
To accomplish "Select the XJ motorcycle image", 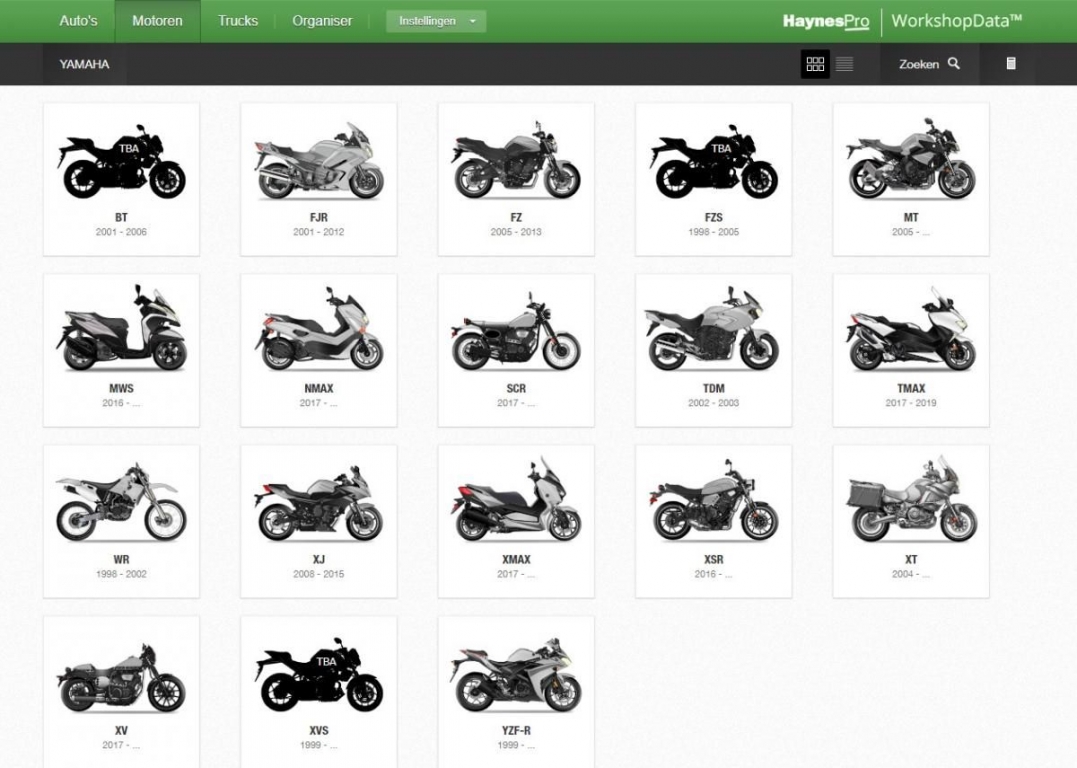I will coord(319,504).
